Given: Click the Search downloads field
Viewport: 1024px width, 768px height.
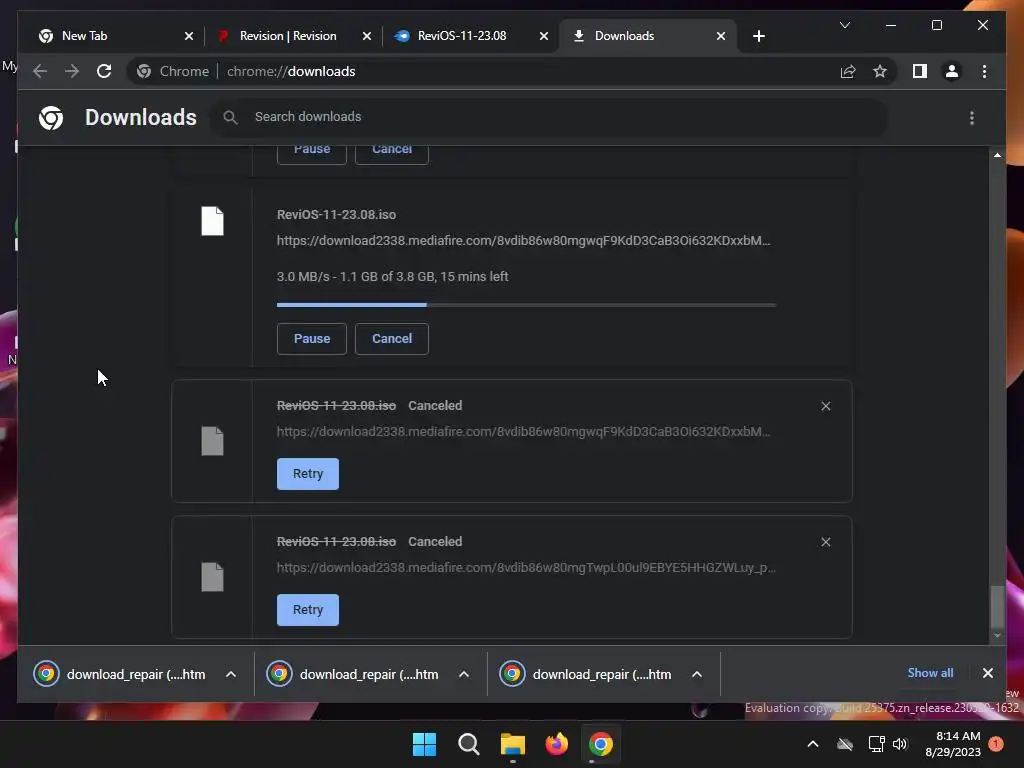Looking at the screenshot, I should tap(549, 117).
